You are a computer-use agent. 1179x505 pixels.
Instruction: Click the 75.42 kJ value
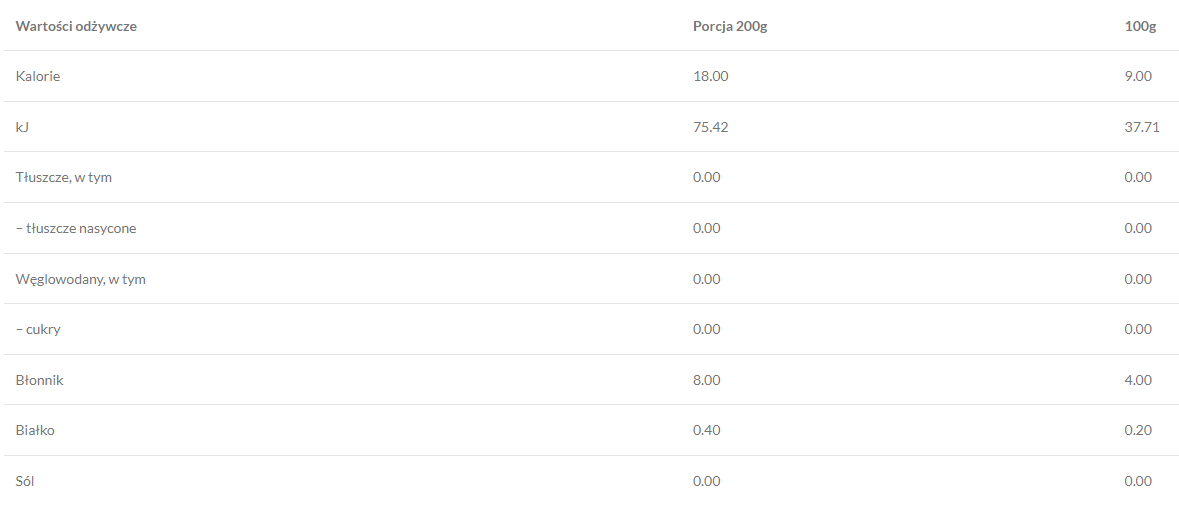click(x=710, y=127)
